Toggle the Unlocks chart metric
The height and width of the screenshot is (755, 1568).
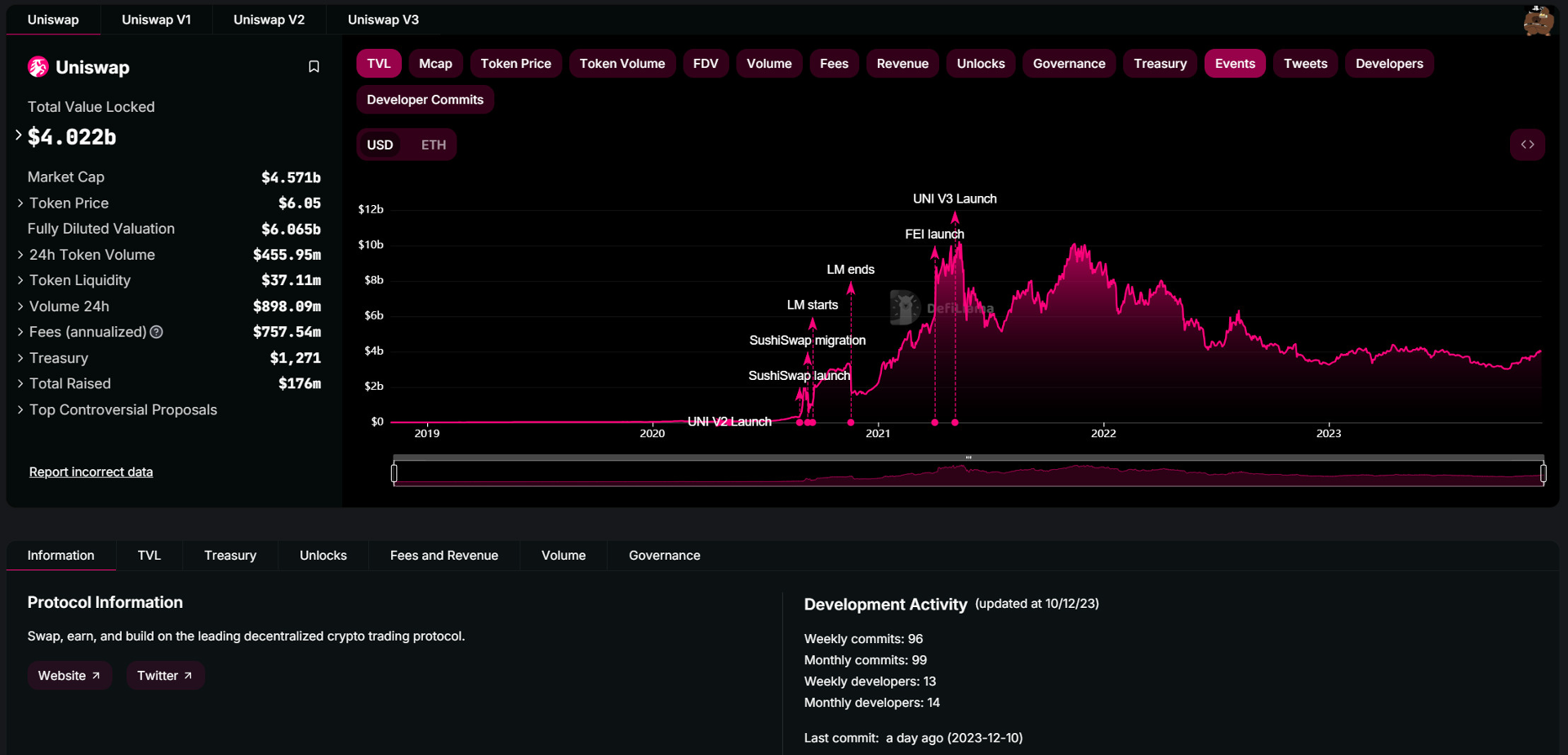click(x=981, y=64)
